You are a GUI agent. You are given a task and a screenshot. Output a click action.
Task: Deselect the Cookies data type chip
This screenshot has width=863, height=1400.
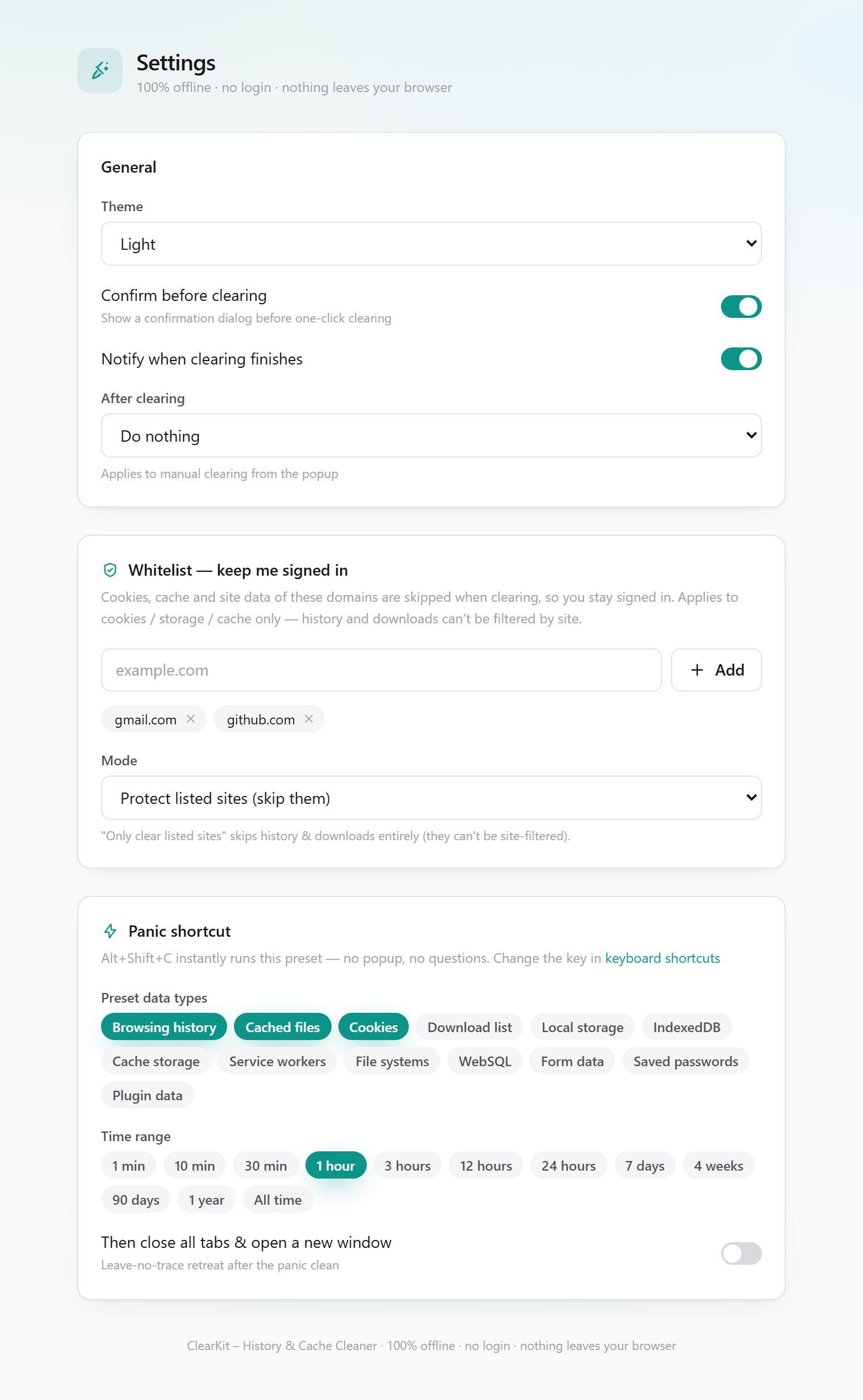tap(373, 1028)
